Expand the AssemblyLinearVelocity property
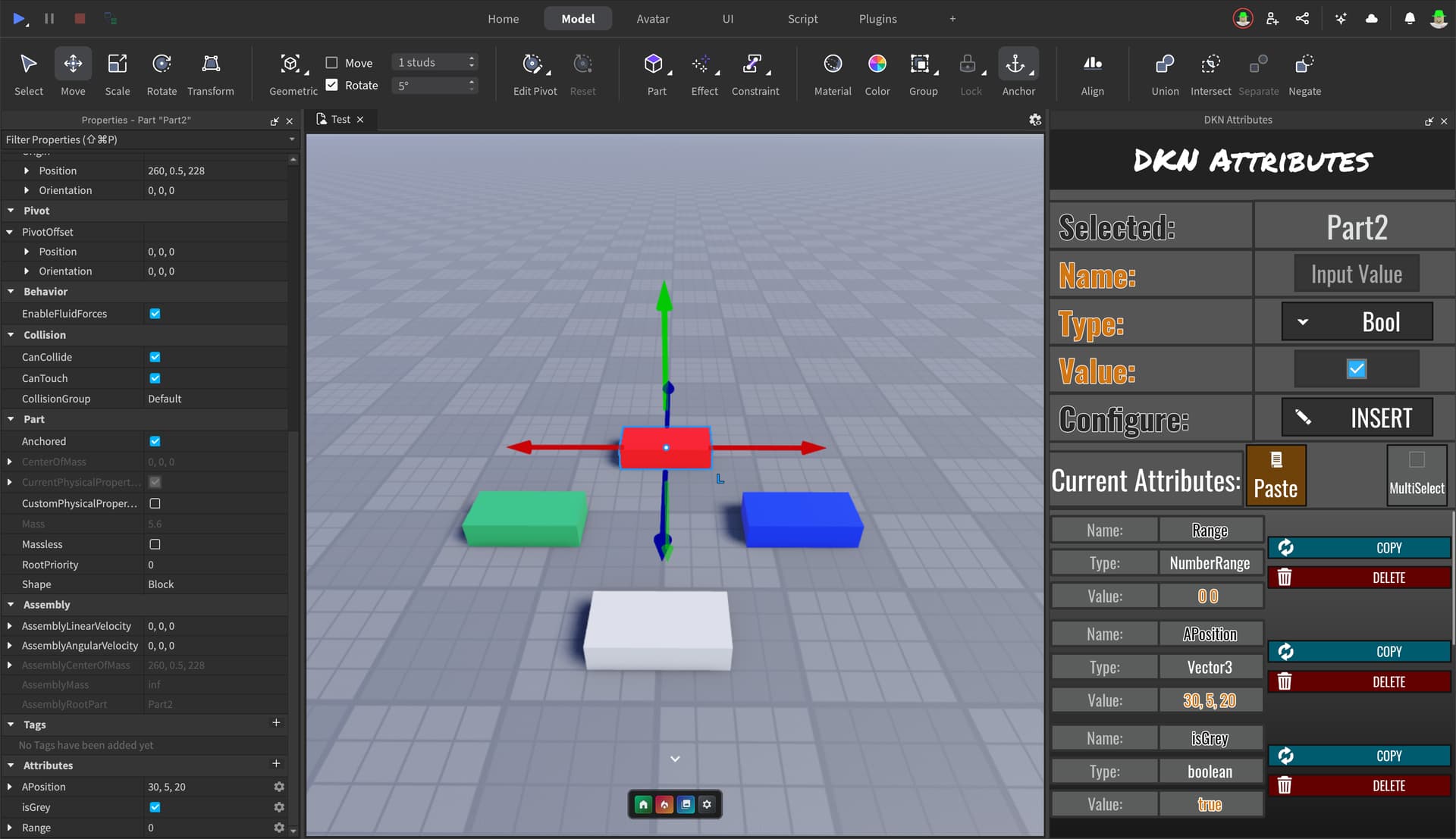Image resolution: width=1456 pixels, height=839 pixels. [x=10, y=626]
